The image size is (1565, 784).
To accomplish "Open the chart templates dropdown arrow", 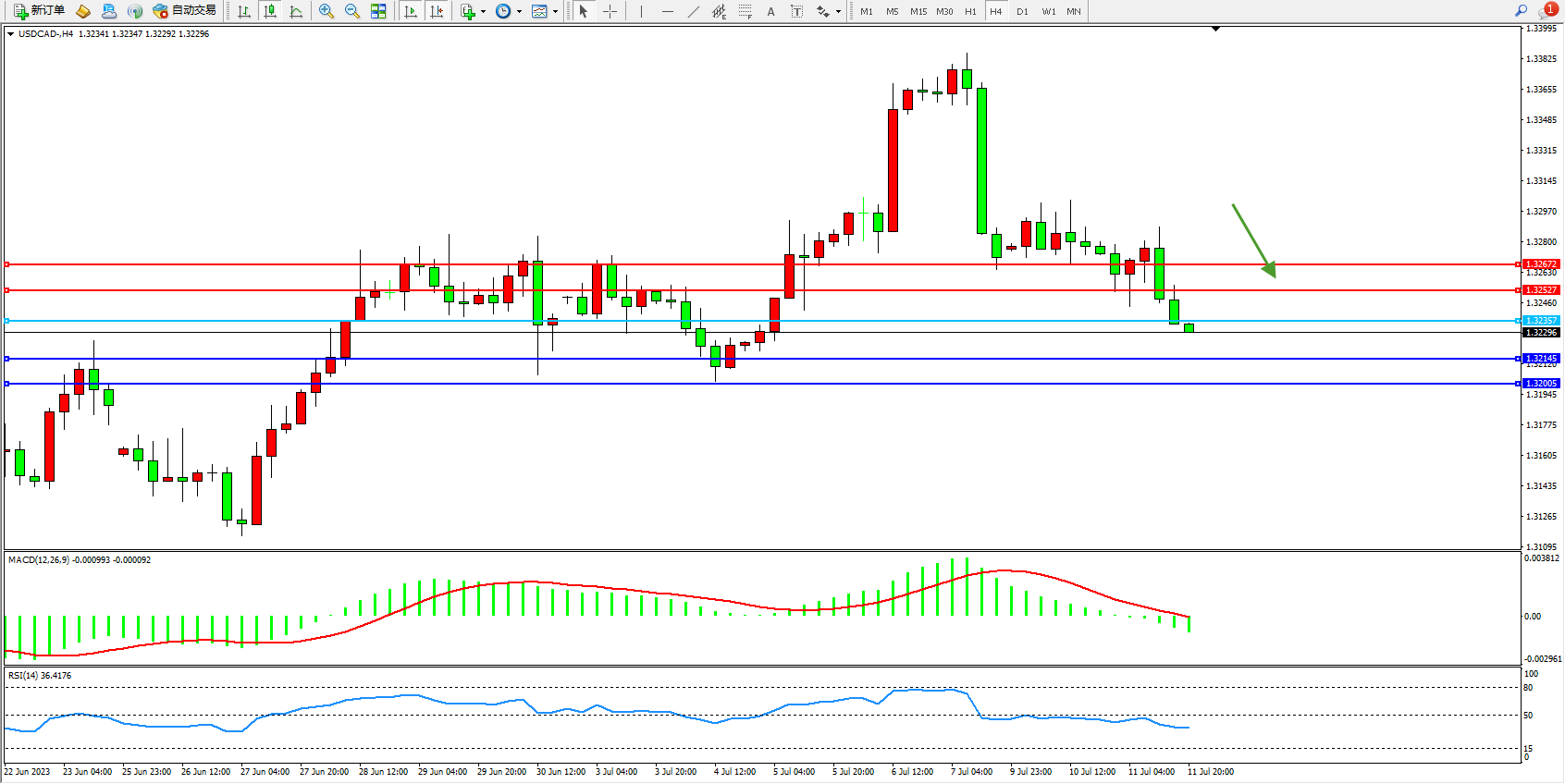I will (555, 12).
